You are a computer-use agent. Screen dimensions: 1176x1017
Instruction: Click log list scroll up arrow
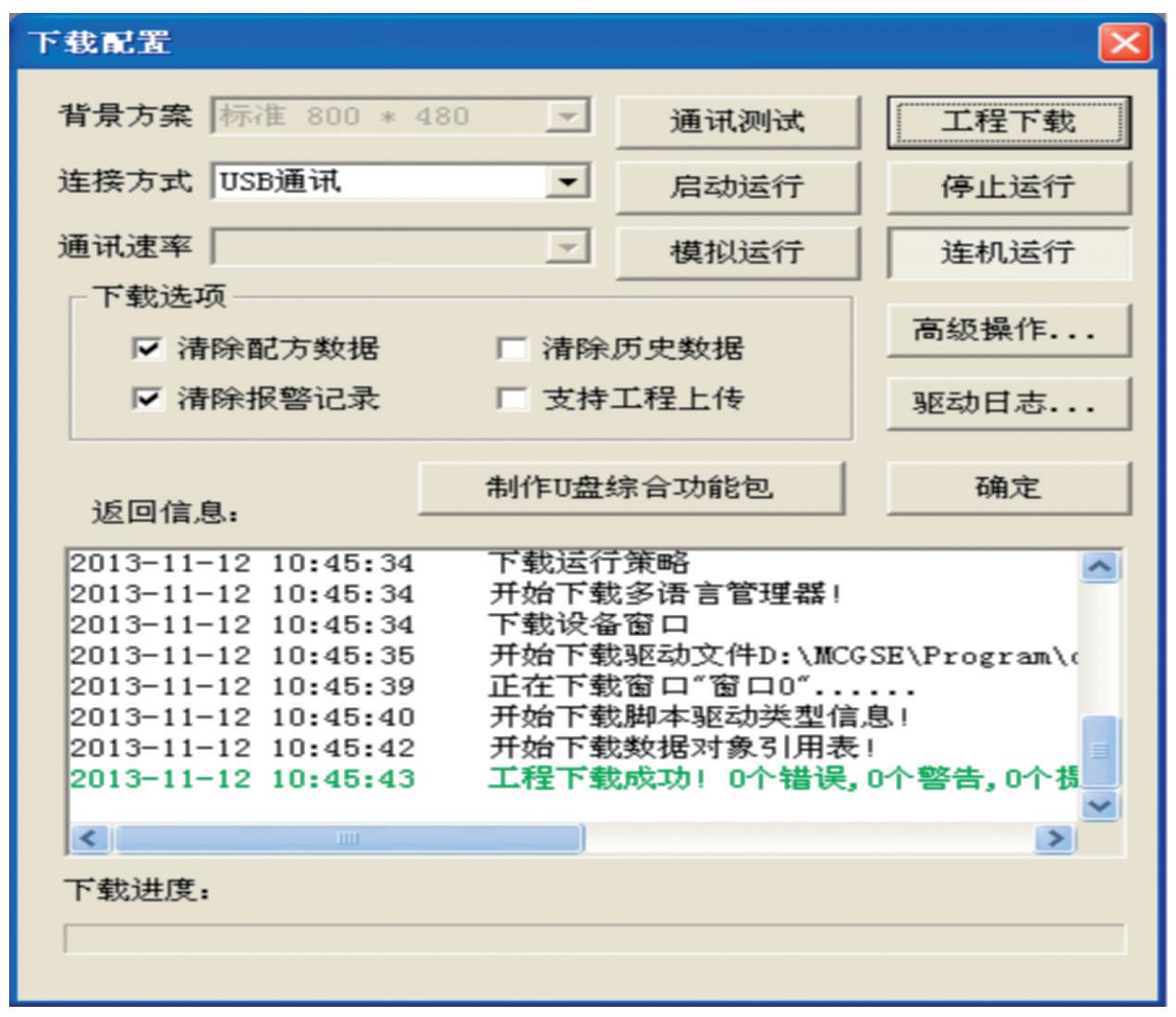tap(1099, 566)
